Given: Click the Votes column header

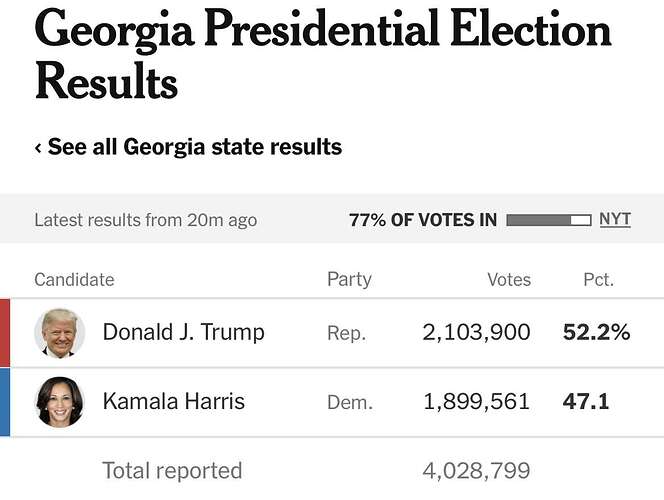Looking at the screenshot, I should tap(509, 280).
